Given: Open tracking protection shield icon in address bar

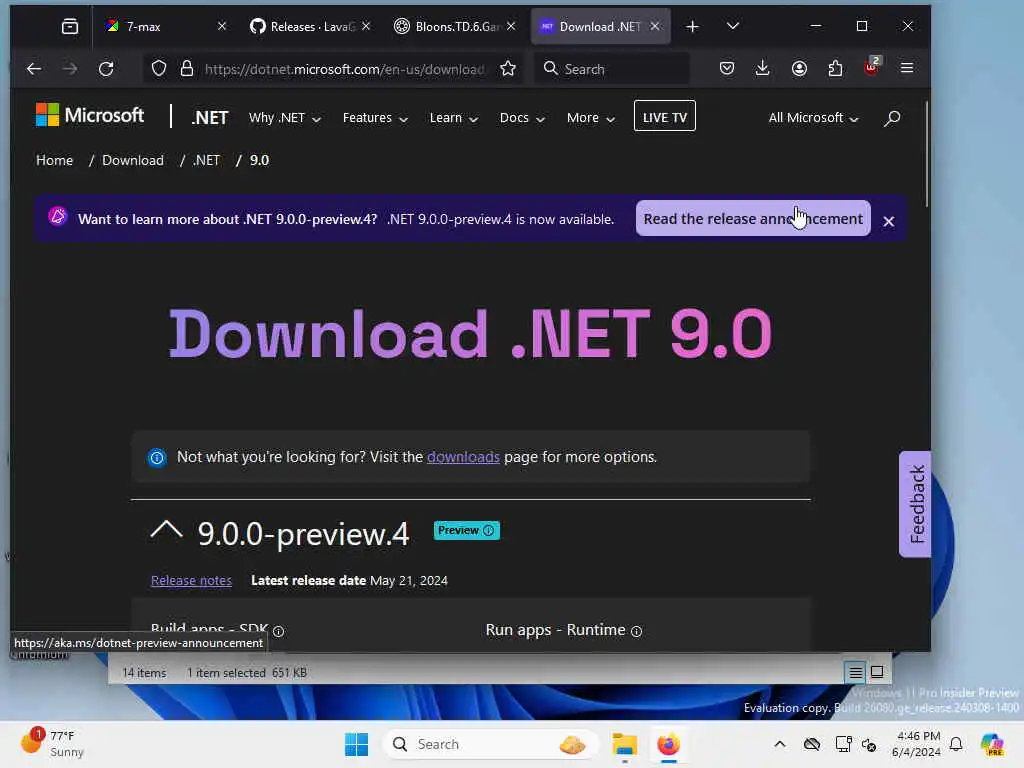Looking at the screenshot, I should pos(159,69).
